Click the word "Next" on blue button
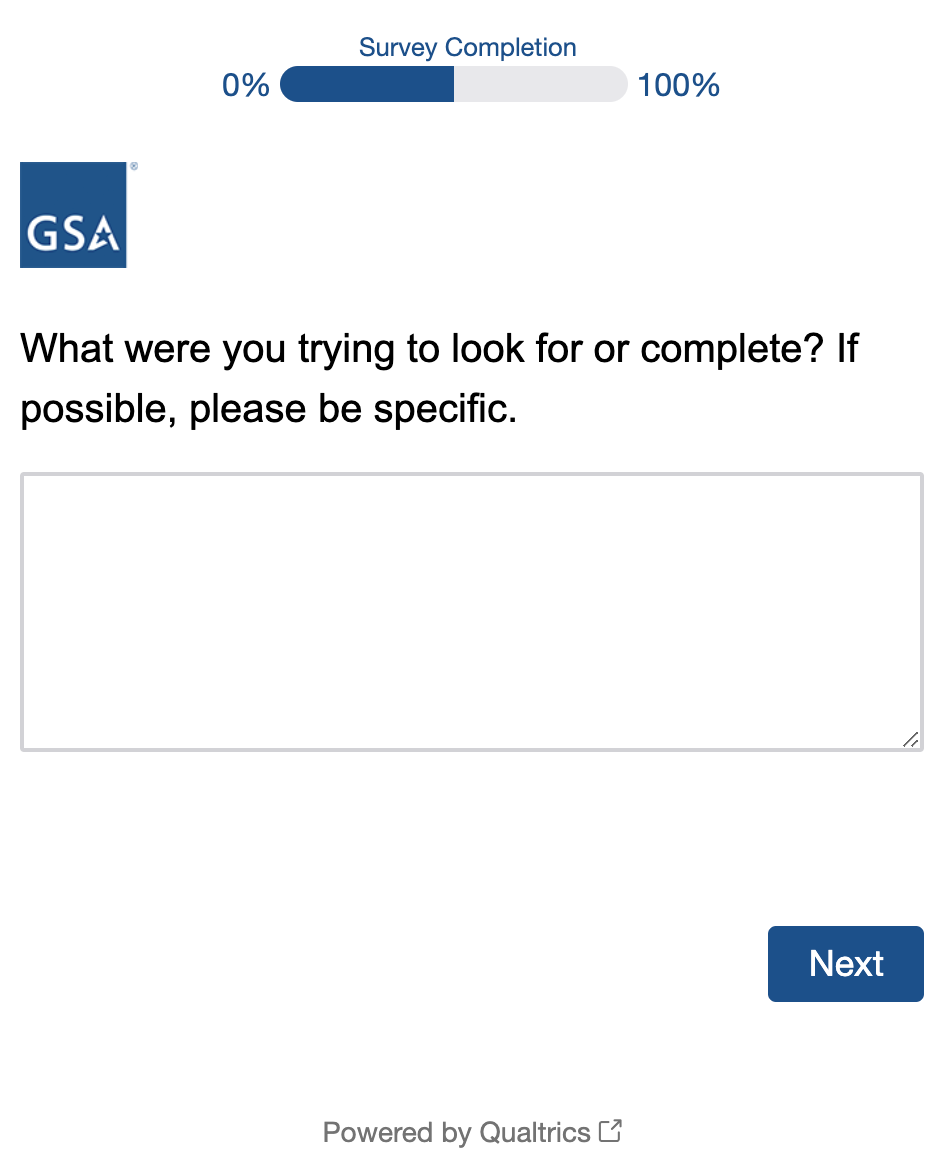The height and width of the screenshot is (1168, 946). pyautogui.click(x=846, y=963)
